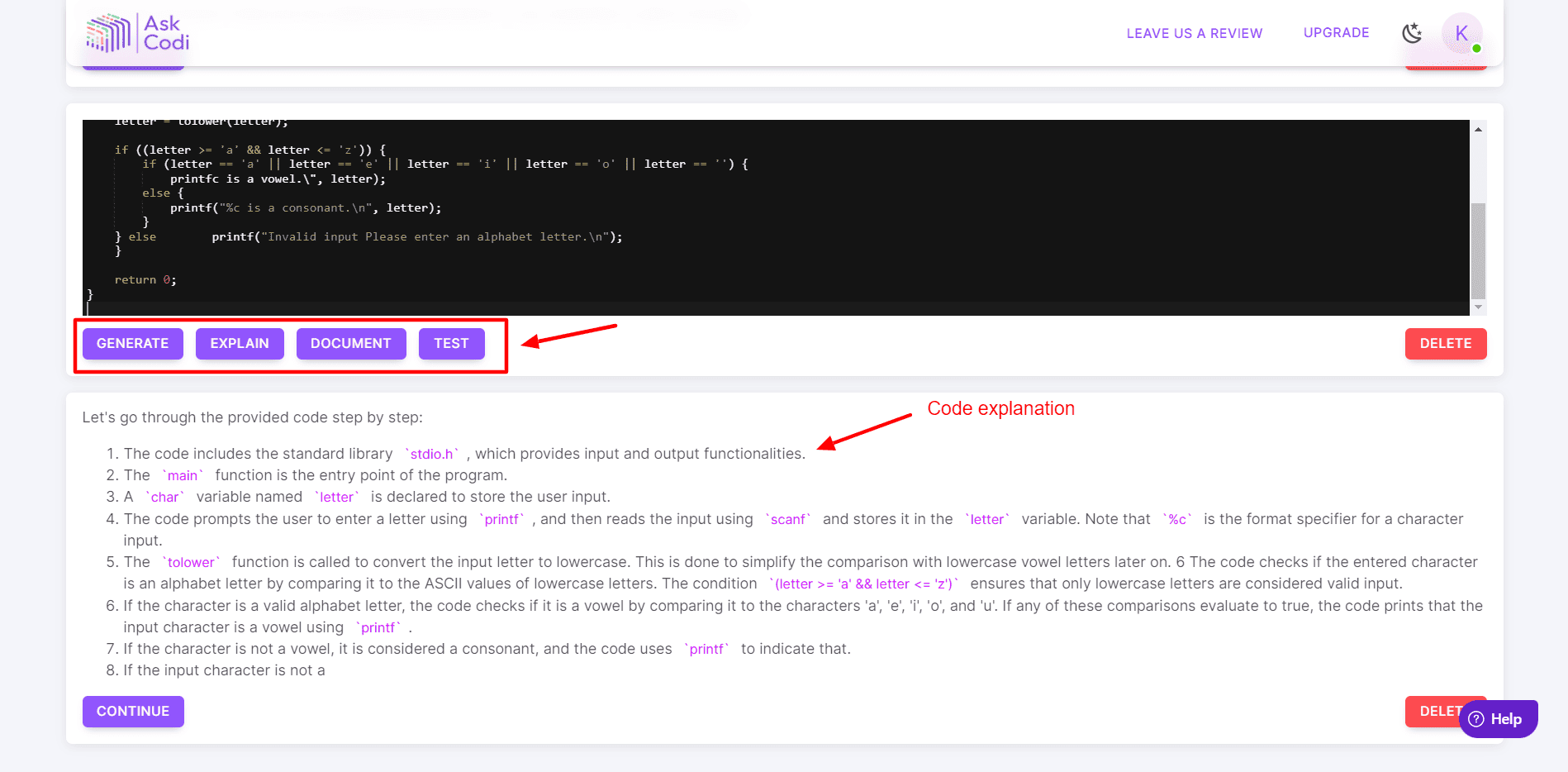The image size is (1568, 772).
Task: Click the `tolower` inline code text
Action: pyautogui.click(x=191, y=562)
